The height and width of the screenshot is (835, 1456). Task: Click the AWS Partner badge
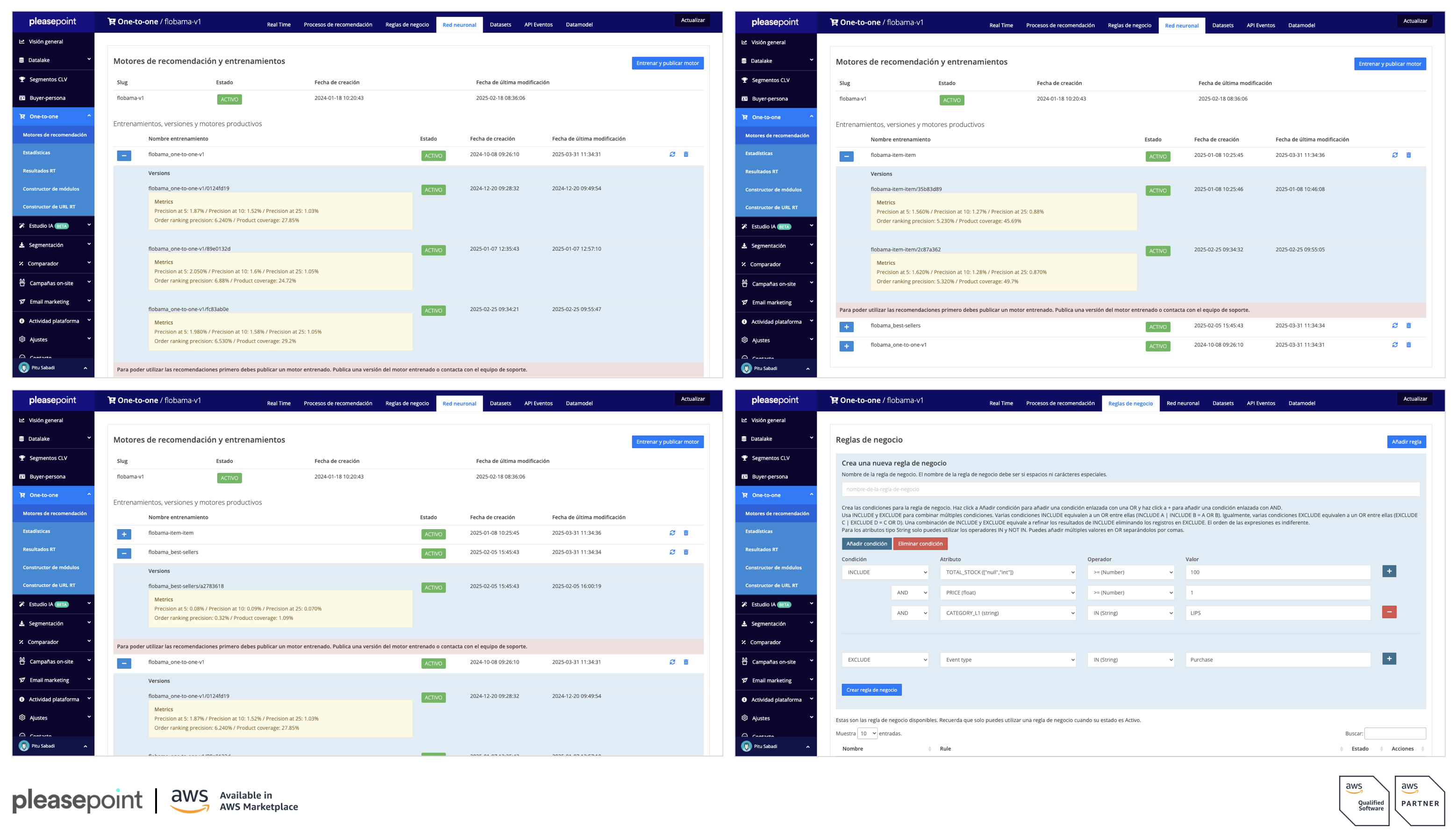(x=1420, y=801)
